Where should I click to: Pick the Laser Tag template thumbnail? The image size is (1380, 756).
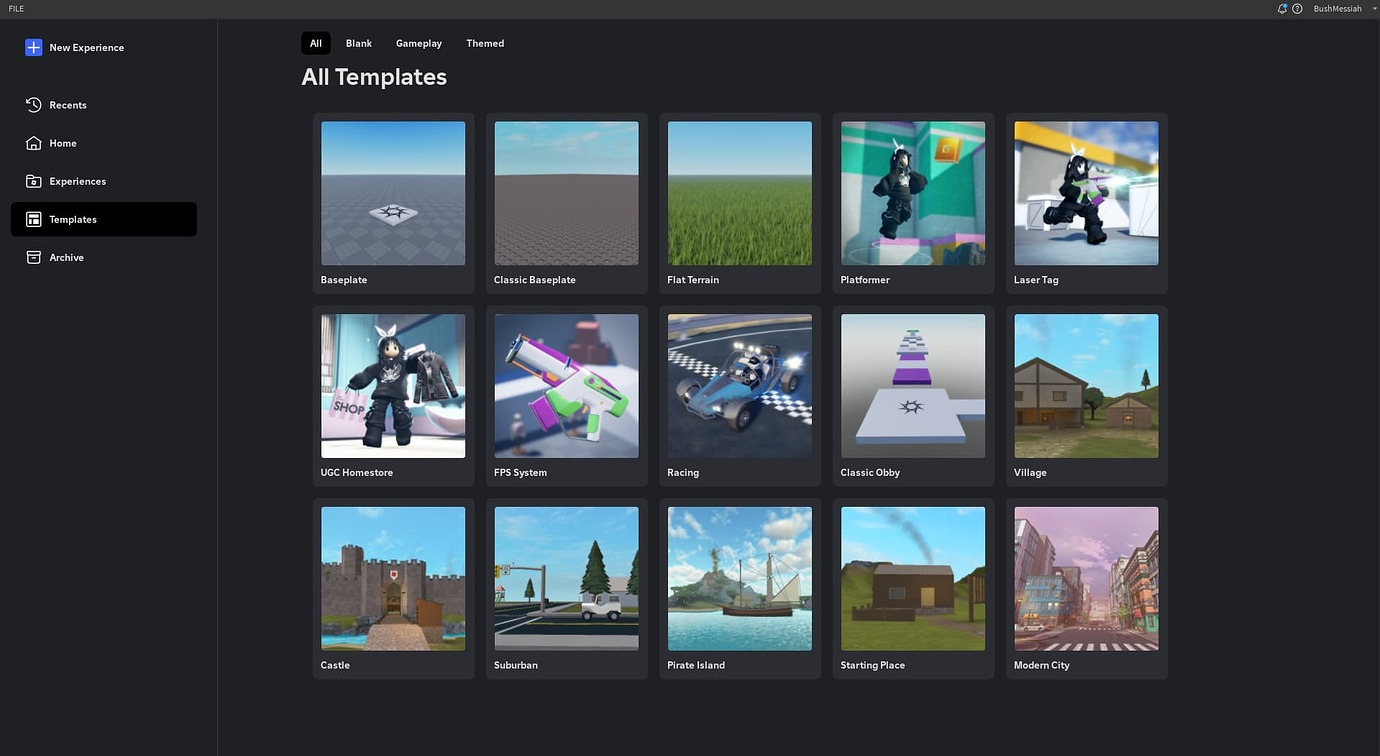[x=1086, y=193]
